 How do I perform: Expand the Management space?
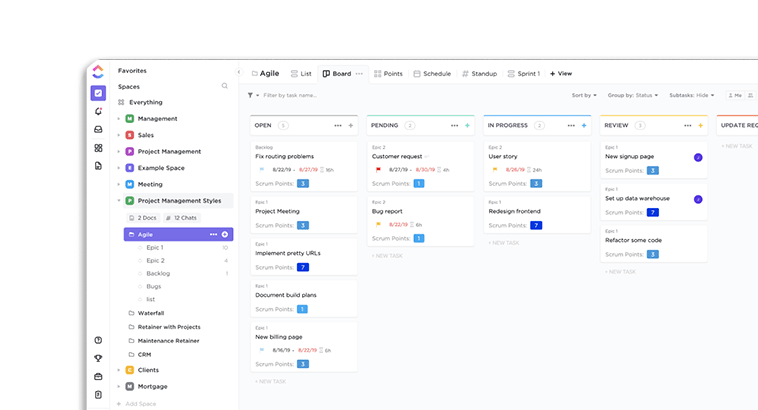pos(119,118)
